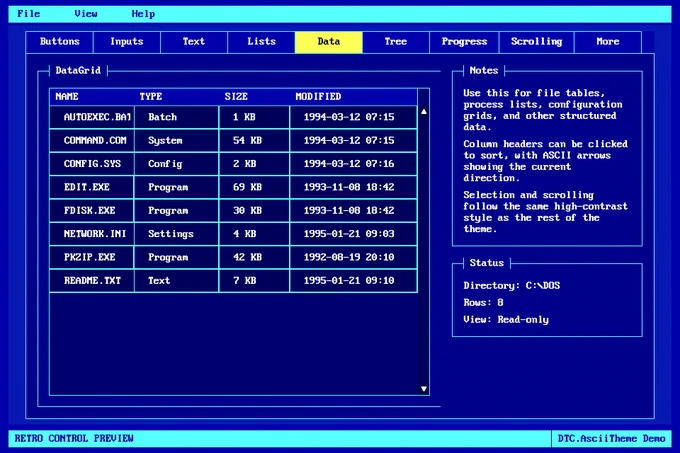Click the 7 KB size cell
Viewport: 680px width, 453px height.
click(254, 281)
